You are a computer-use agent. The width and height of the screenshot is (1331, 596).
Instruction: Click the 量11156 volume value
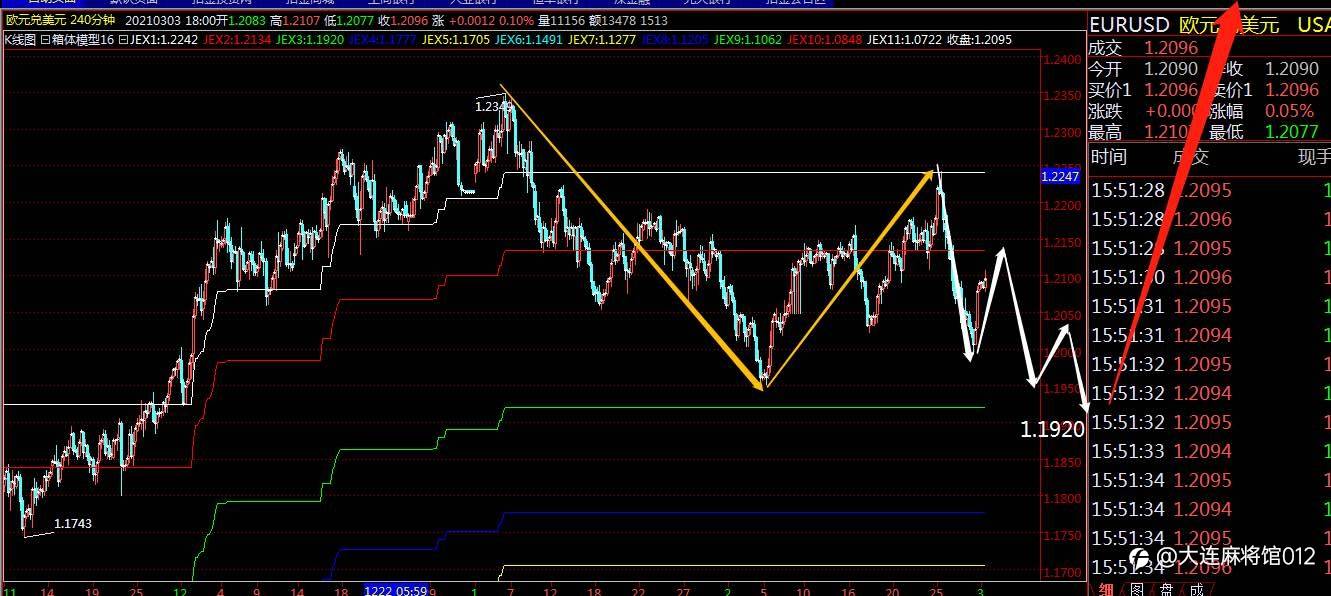point(562,20)
